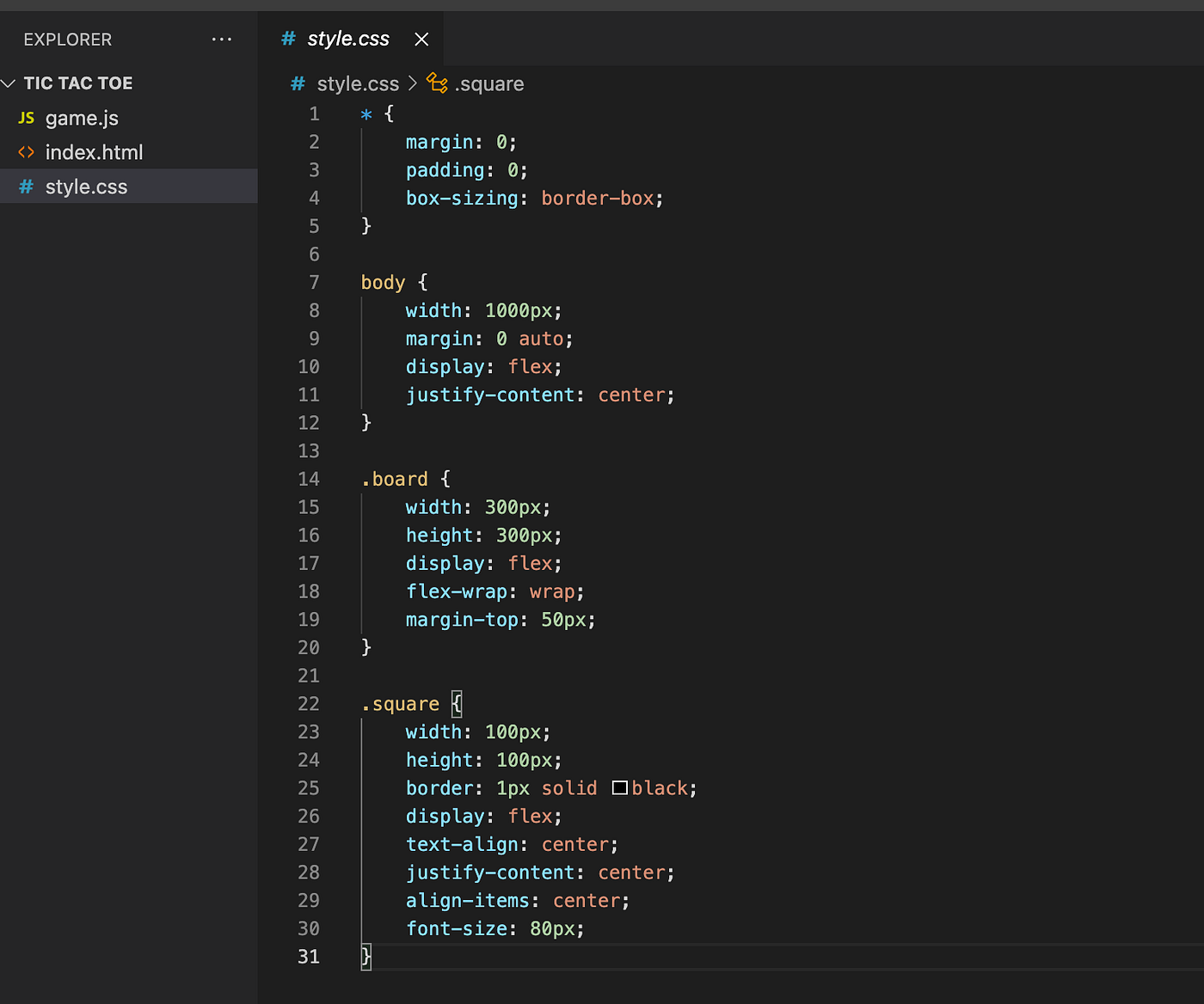Click the '.square' selector on line 22
1204x1004 pixels.
click(x=400, y=703)
